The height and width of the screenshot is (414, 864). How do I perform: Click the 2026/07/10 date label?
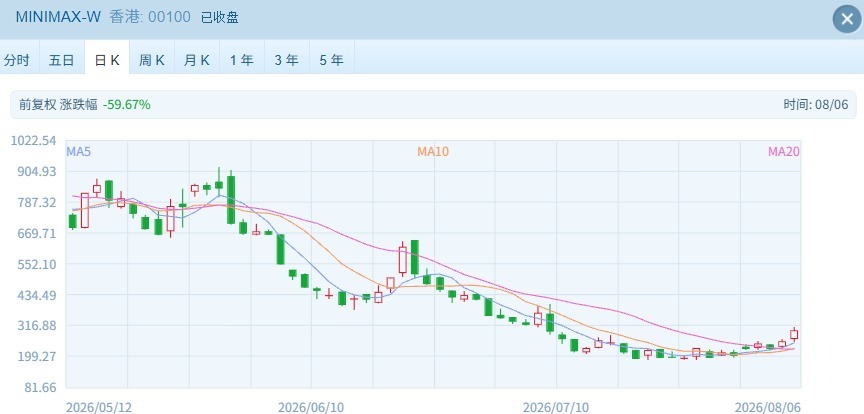click(555, 407)
